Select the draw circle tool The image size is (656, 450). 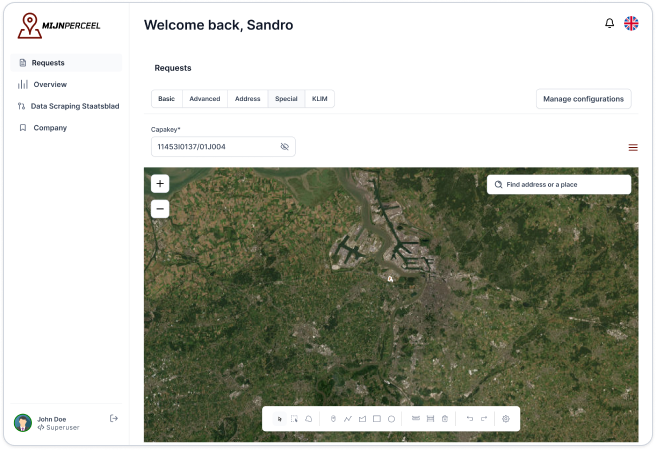coord(391,419)
